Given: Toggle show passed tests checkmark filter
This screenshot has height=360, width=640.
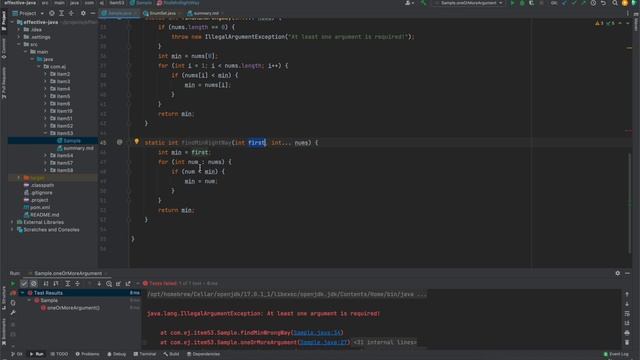Looking at the screenshot, I should pos(24,283).
